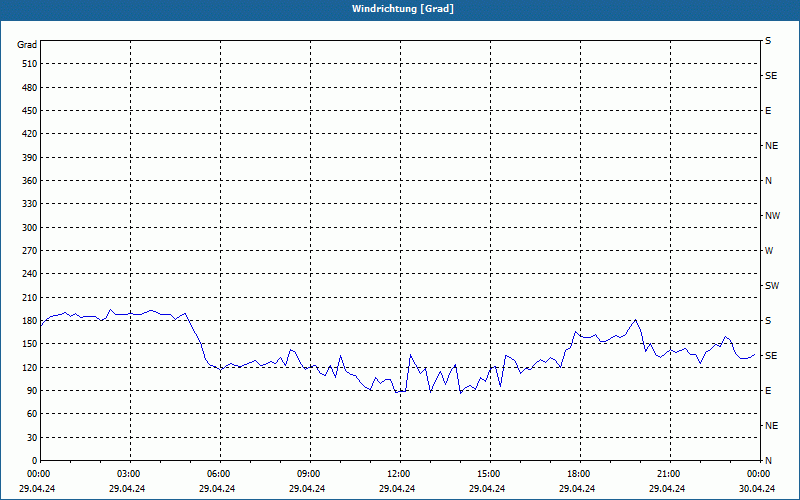Choose the 18:00 time axis label
The height and width of the screenshot is (500, 800).
tap(580, 474)
